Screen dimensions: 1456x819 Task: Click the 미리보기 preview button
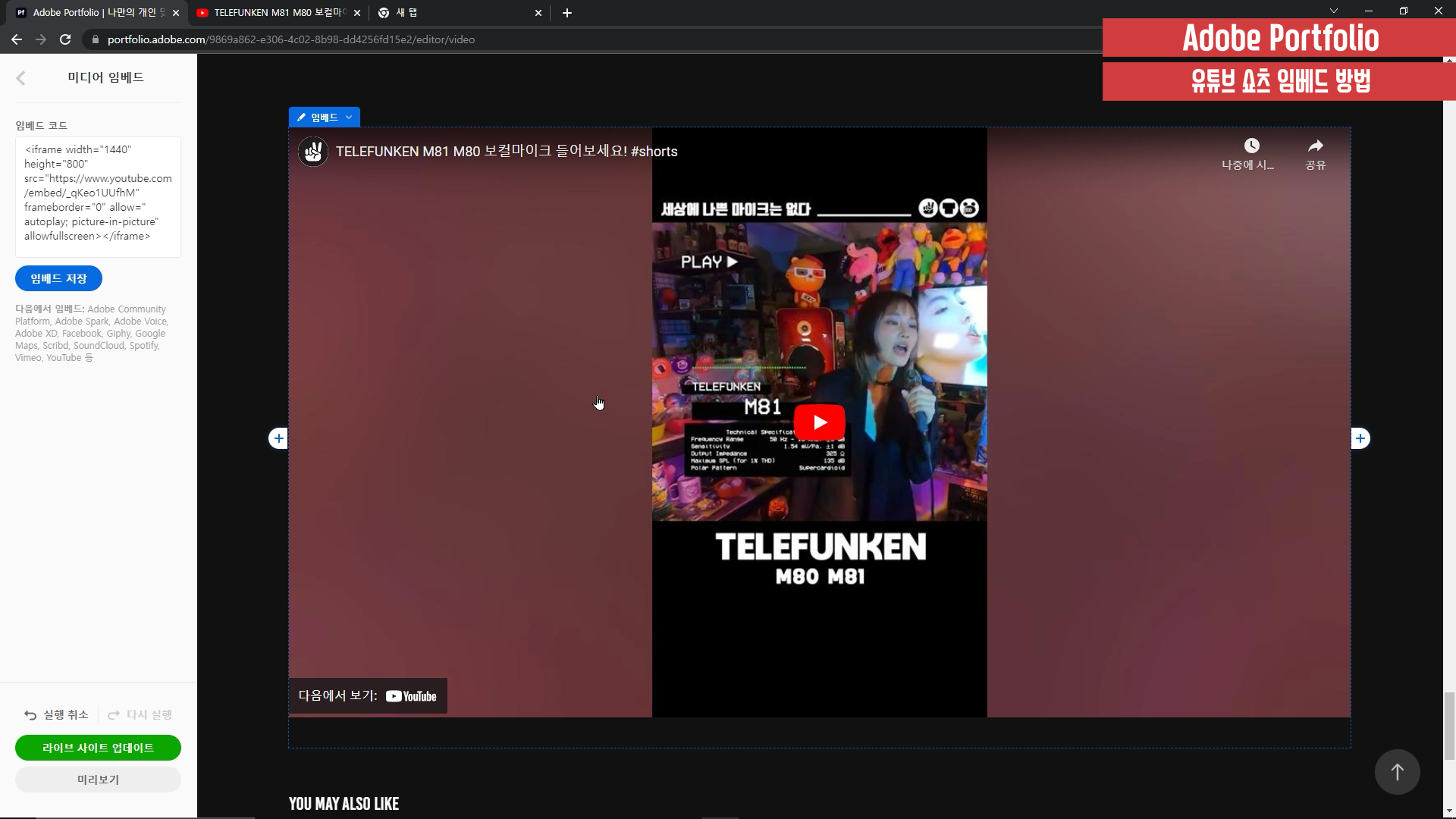click(98, 780)
